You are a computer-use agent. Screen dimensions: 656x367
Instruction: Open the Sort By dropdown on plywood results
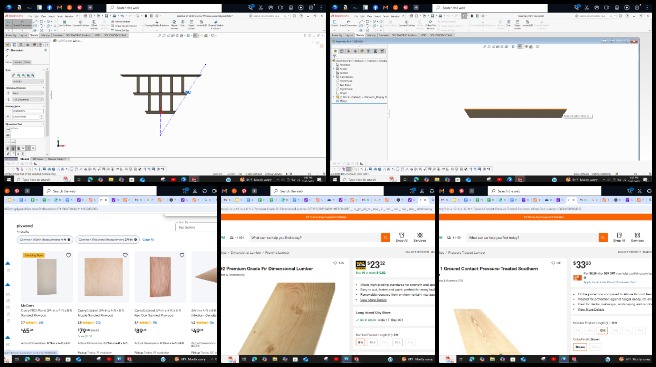click(196, 226)
